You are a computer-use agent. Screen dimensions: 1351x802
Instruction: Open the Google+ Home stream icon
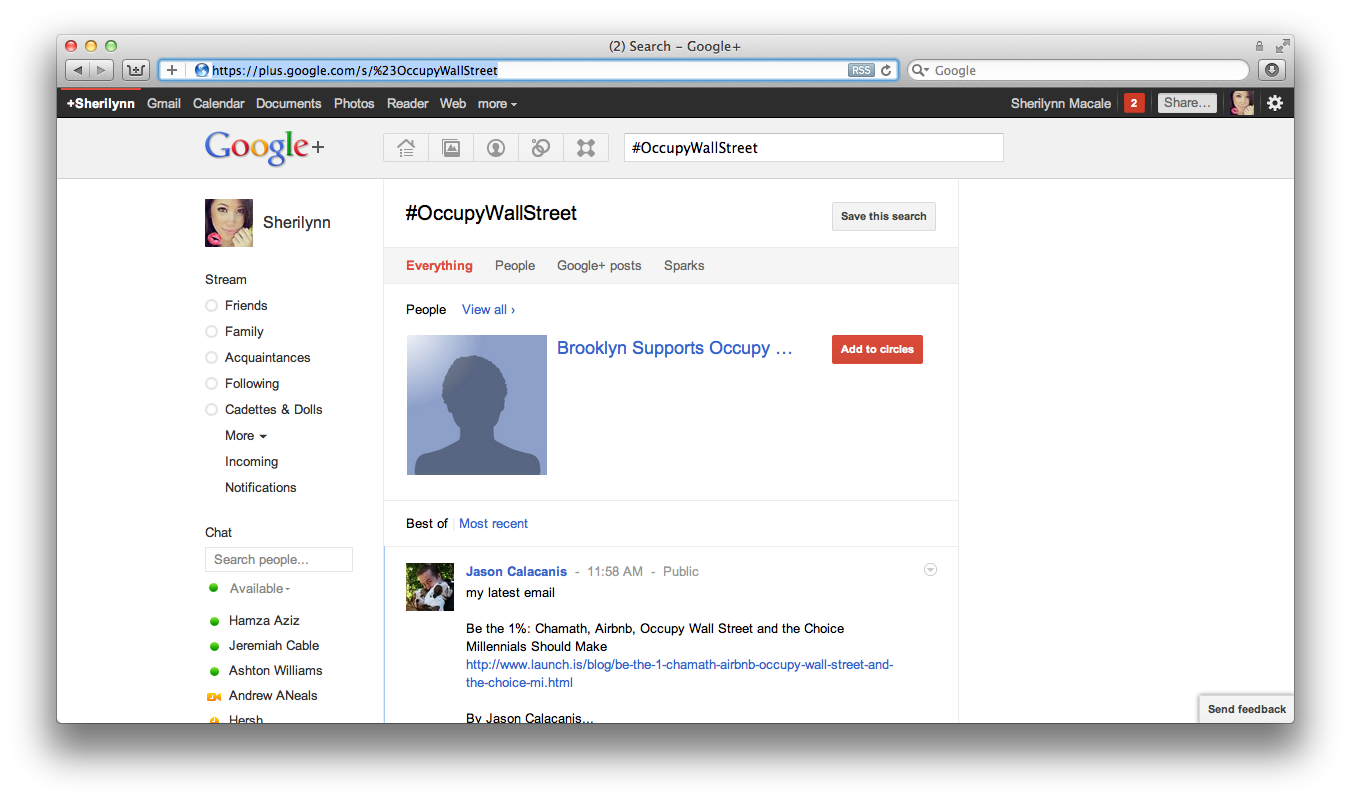point(406,148)
